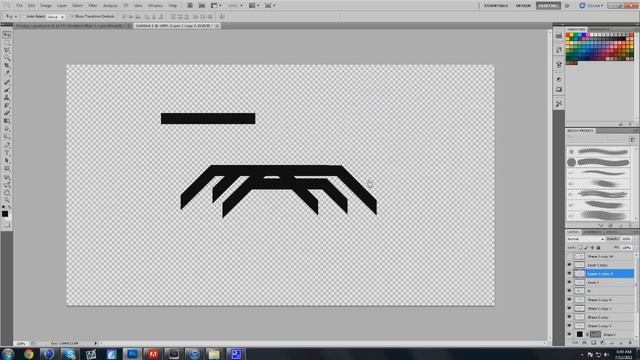640x360 pixels.
Task: Select the Pen tool
Action: click(7, 145)
